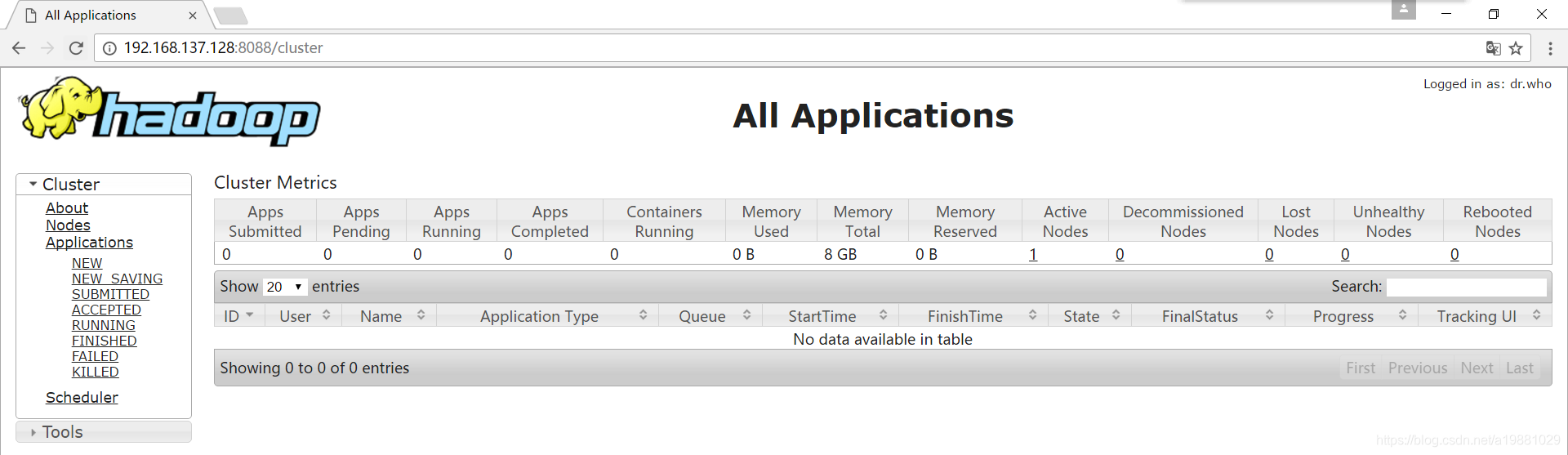Image resolution: width=1568 pixels, height=455 pixels.
Task: Sort table by State column
Action: point(1089,316)
